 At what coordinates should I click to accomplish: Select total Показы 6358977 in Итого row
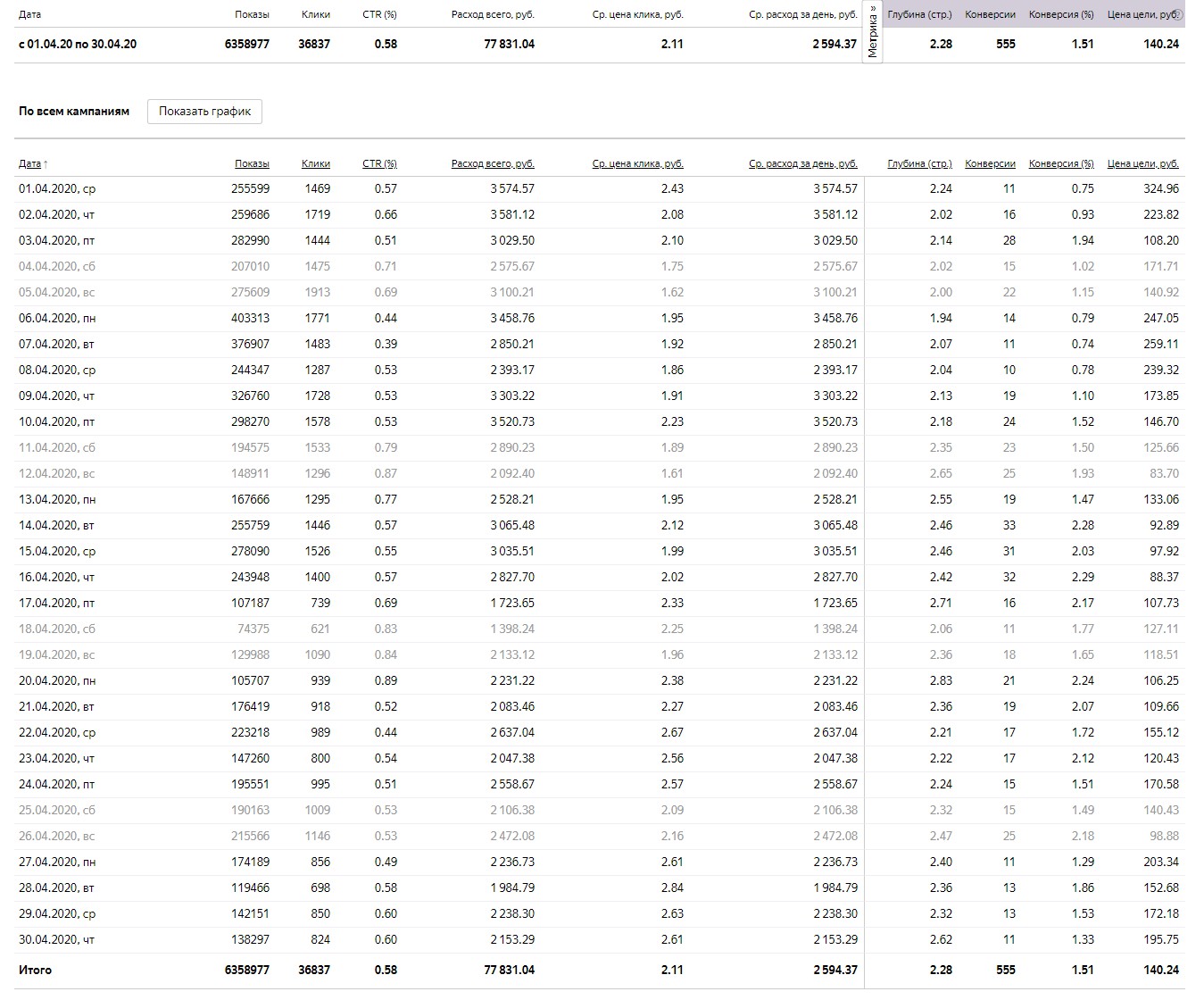pos(247,970)
